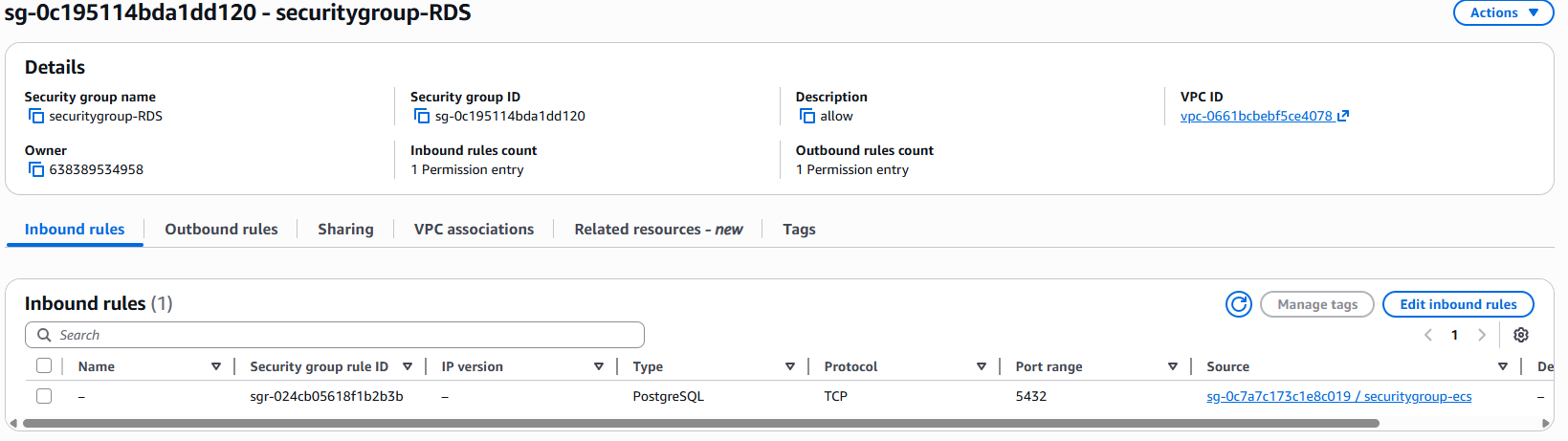
Task: Open source securitygroup-ecs link
Action: 1338,396
